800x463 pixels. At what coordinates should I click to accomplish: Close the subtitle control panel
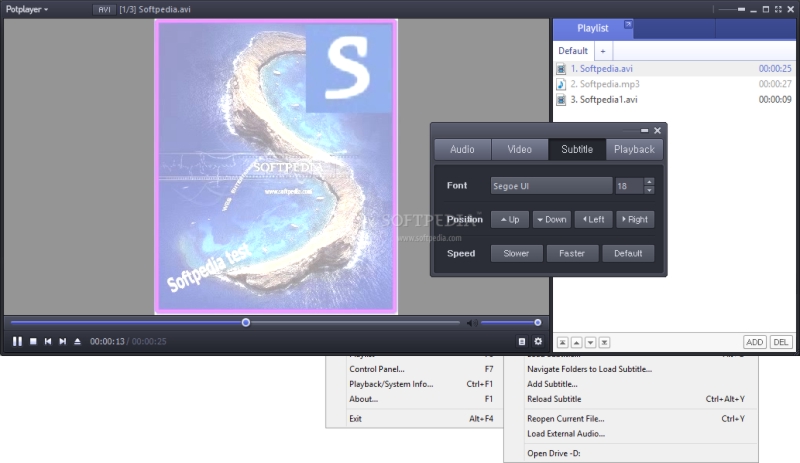pos(658,131)
